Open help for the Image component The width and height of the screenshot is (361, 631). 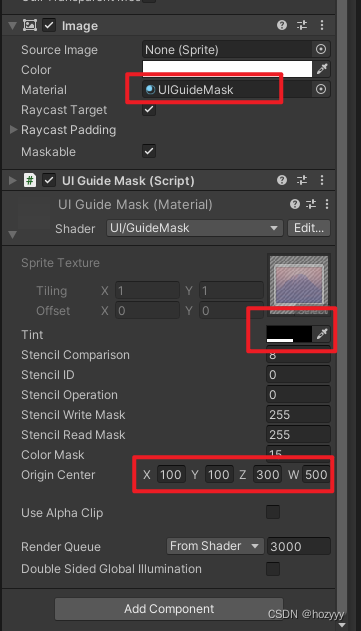pyautogui.click(x=282, y=25)
